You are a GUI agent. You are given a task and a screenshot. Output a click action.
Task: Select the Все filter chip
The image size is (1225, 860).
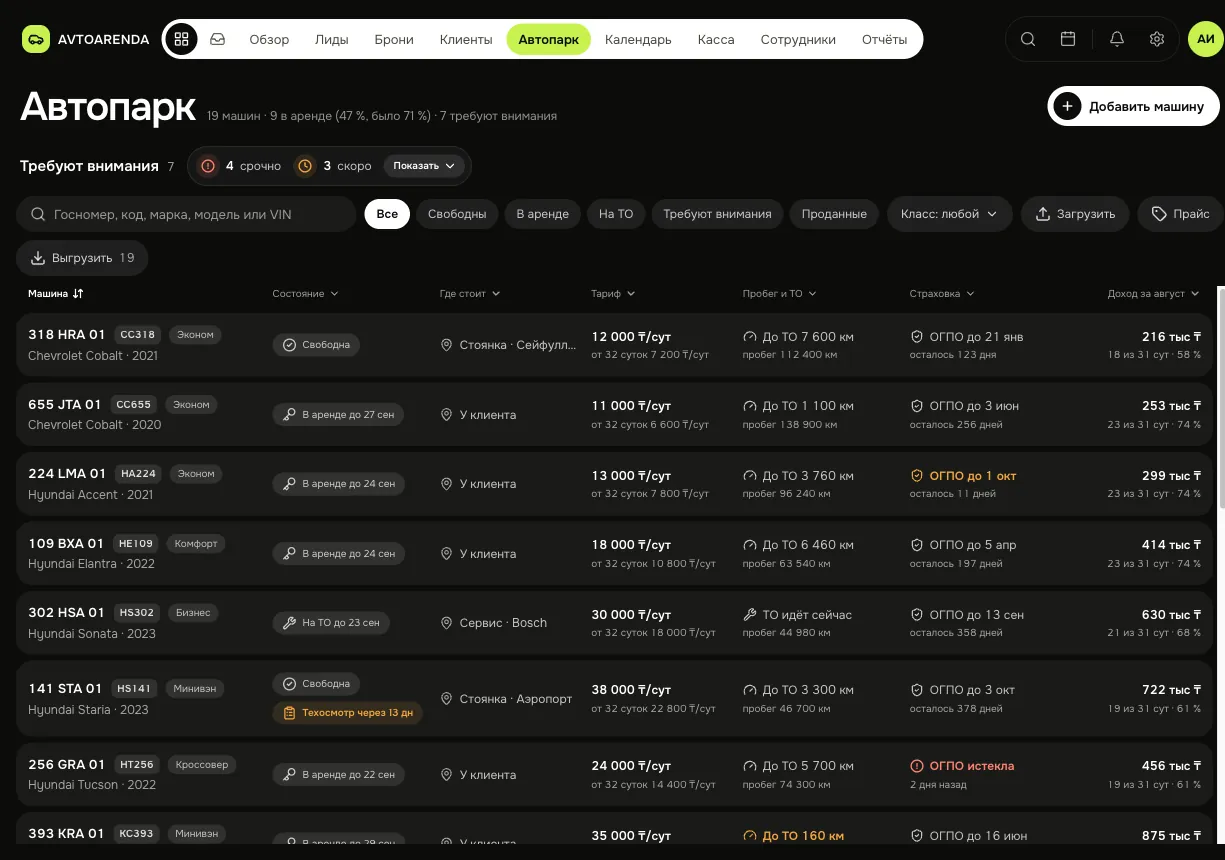point(387,214)
